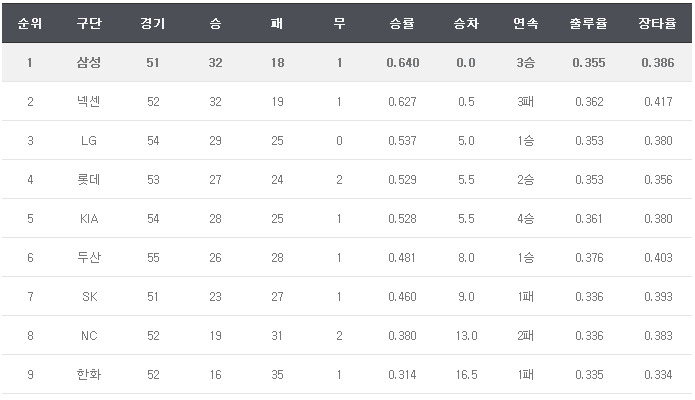
Task: Select the 구단 column header
Action: [89, 23]
